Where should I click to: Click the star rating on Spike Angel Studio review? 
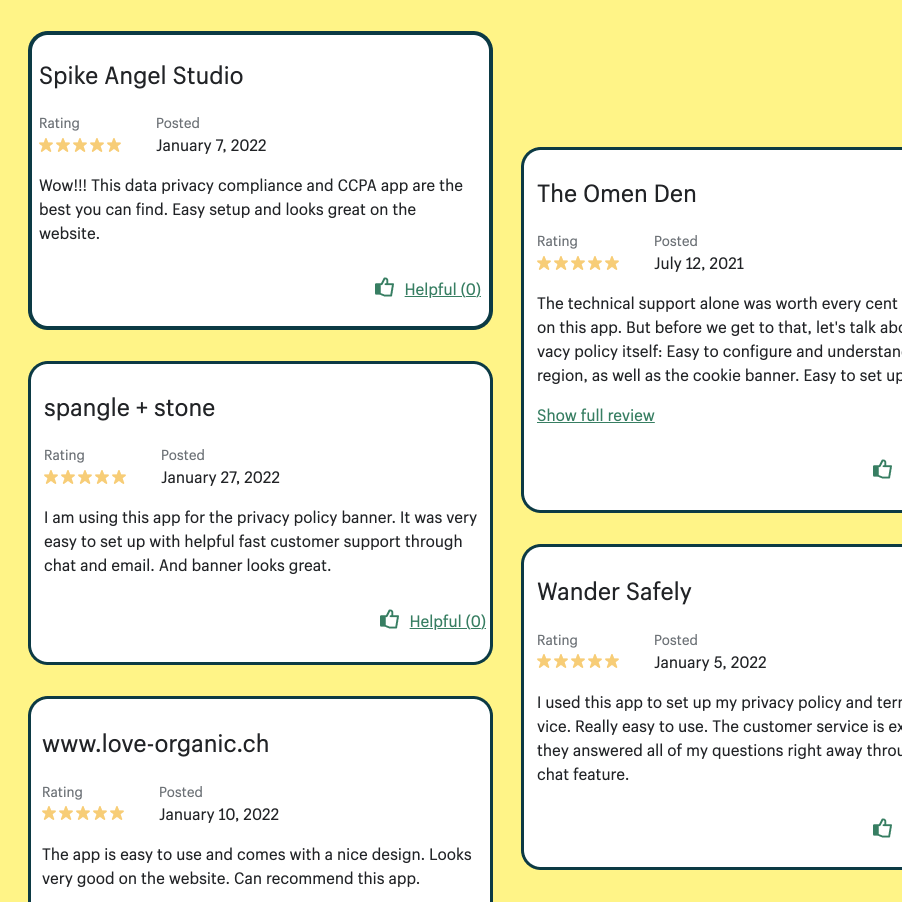click(x=80, y=145)
